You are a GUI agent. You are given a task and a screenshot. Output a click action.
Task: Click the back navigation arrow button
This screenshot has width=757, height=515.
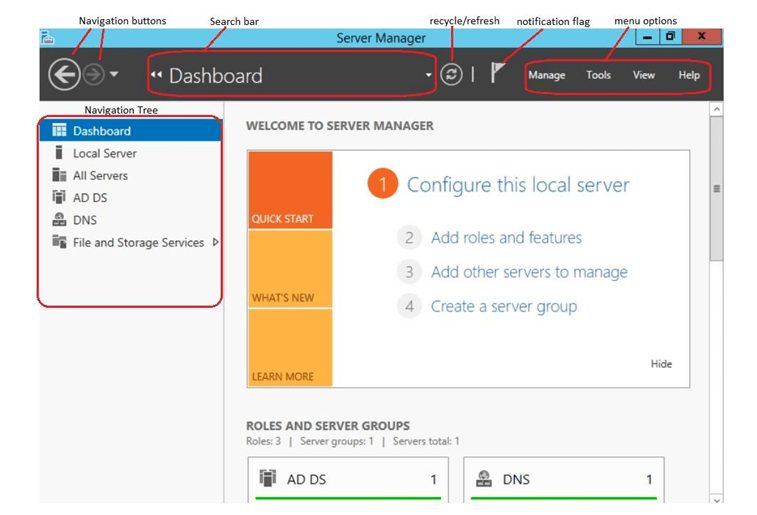pyautogui.click(x=64, y=74)
